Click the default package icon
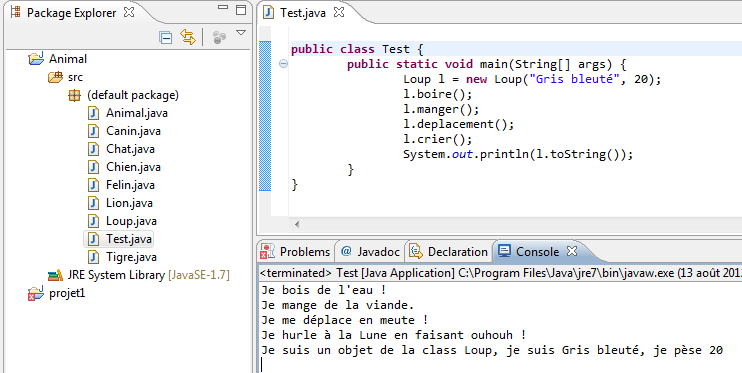742x373 pixels. coord(74,95)
